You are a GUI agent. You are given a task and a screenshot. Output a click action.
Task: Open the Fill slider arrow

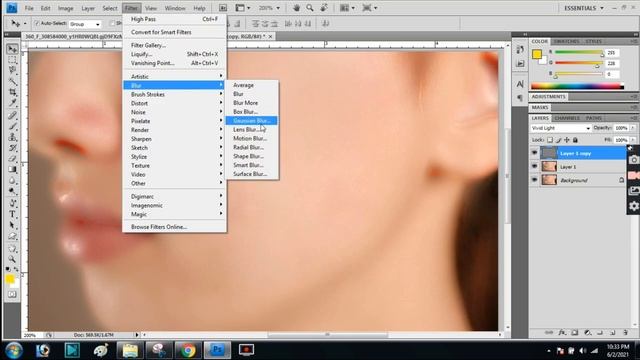pos(633,140)
